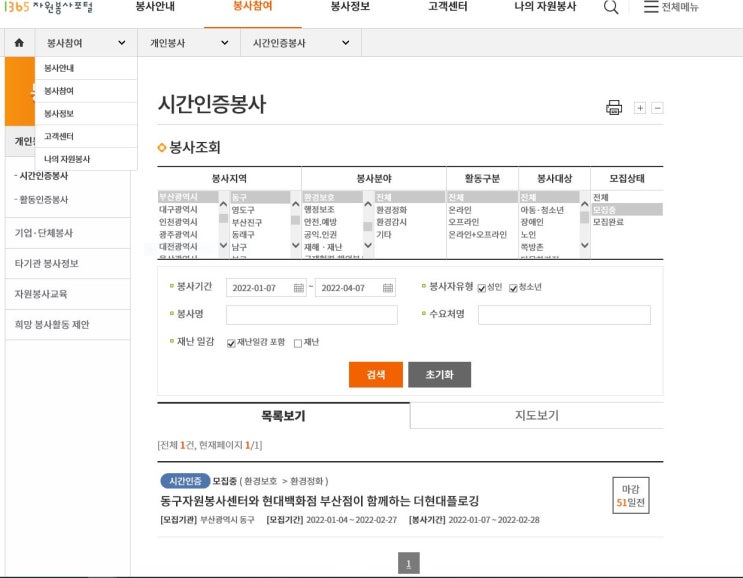
Task: Collapse the 봉사참여 breadcrumb dropdown
Action: pos(86,43)
